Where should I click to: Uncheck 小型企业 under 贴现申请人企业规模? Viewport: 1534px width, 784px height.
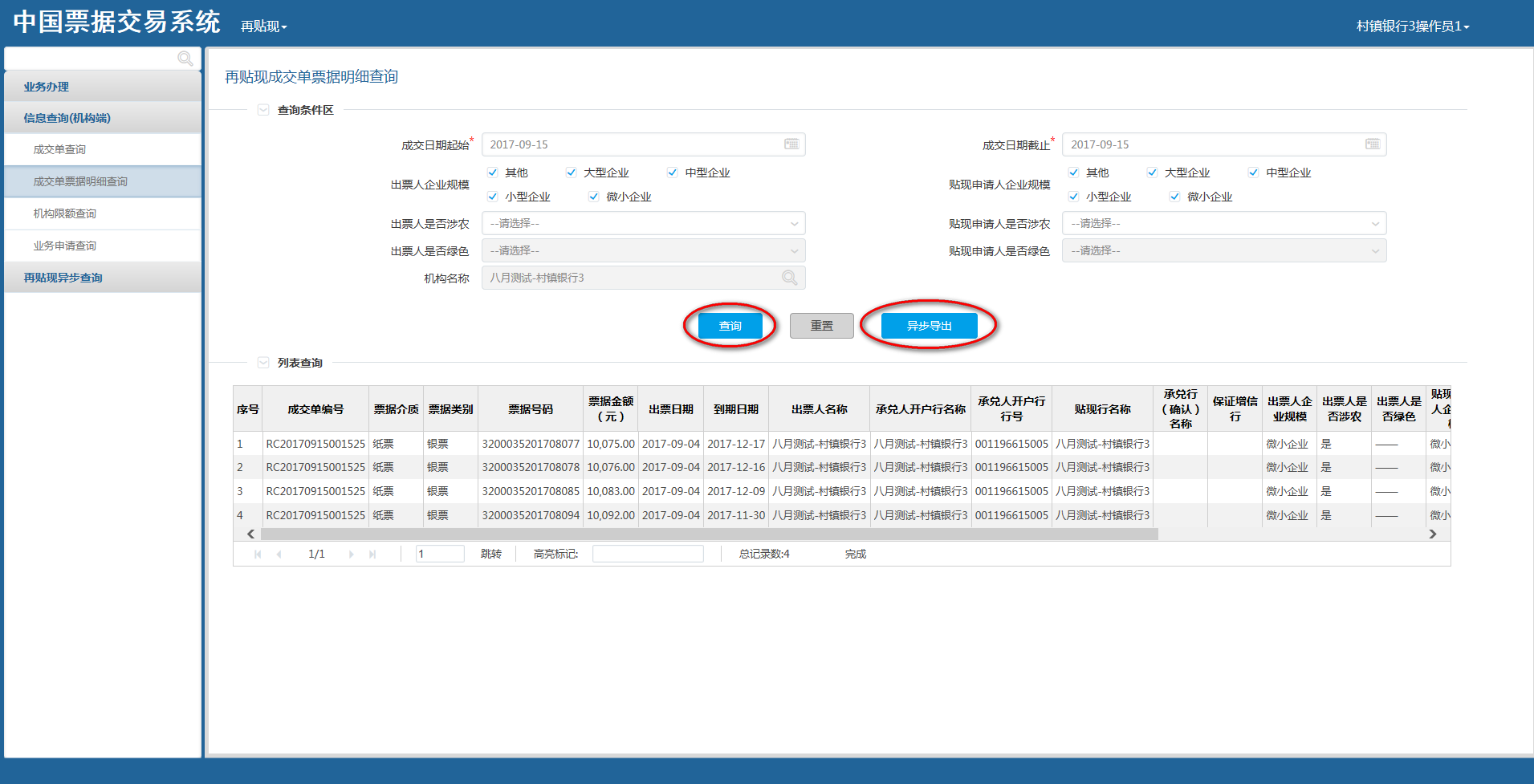pos(1074,197)
